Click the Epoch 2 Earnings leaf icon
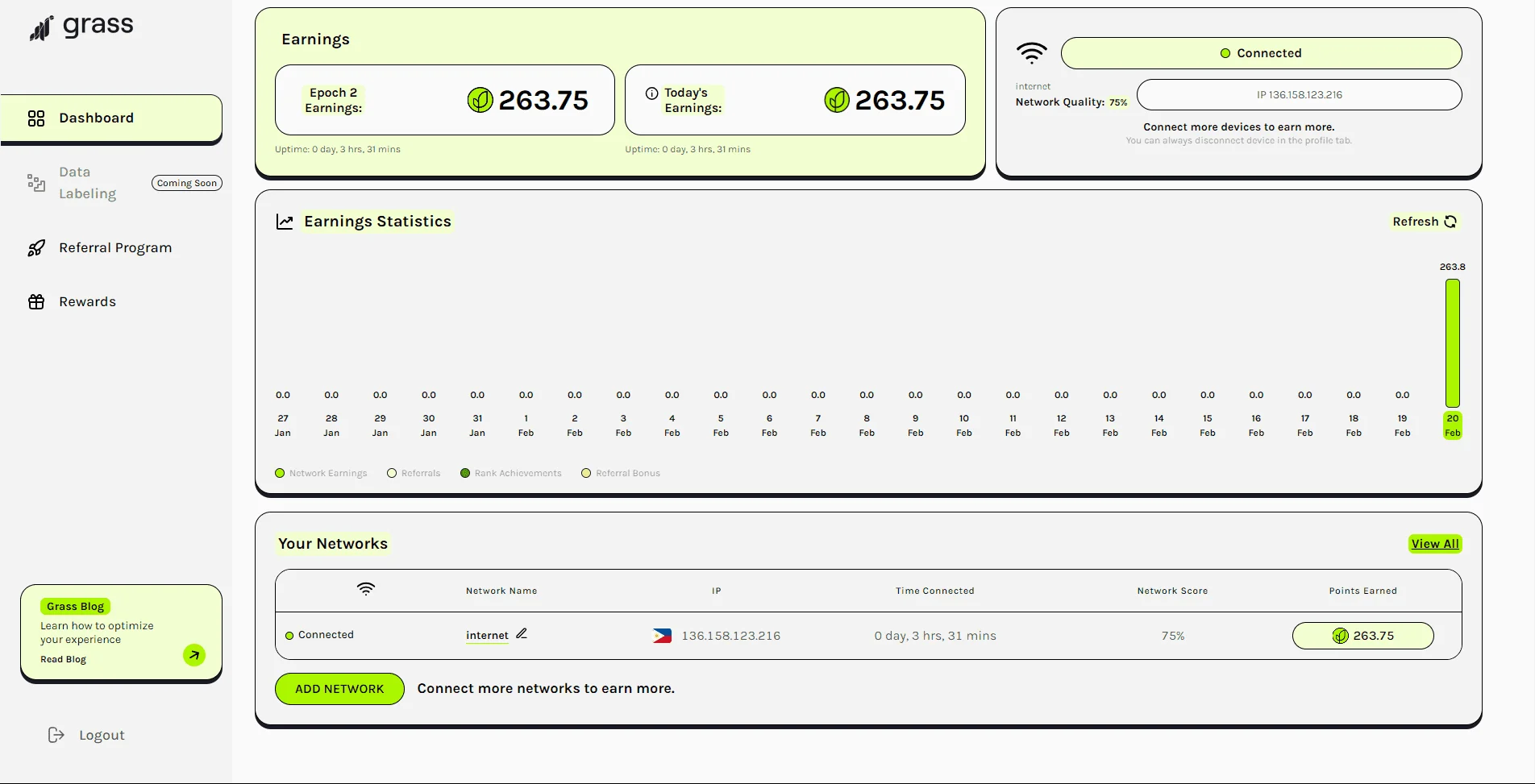The image size is (1535, 784). (480, 100)
